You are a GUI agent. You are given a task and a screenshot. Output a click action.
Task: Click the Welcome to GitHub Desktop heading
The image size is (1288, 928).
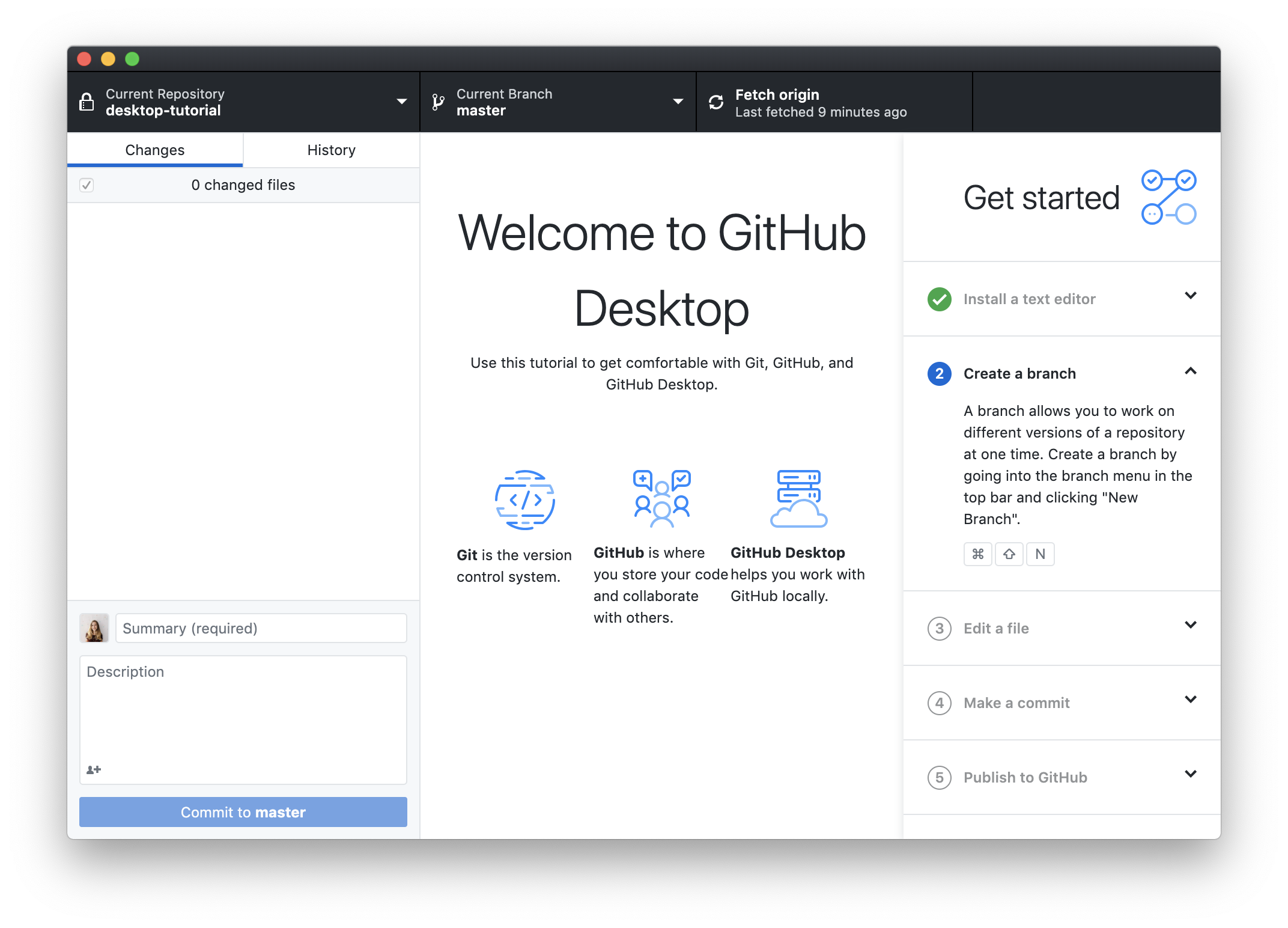(x=662, y=270)
